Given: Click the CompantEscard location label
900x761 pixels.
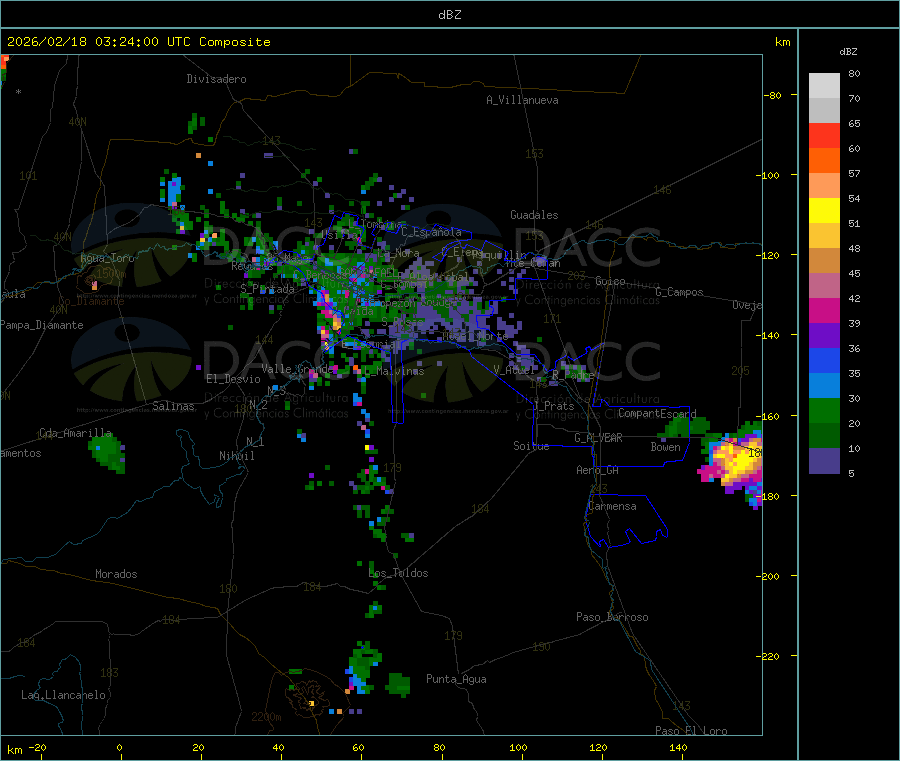Looking at the screenshot, I should click(x=657, y=413).
